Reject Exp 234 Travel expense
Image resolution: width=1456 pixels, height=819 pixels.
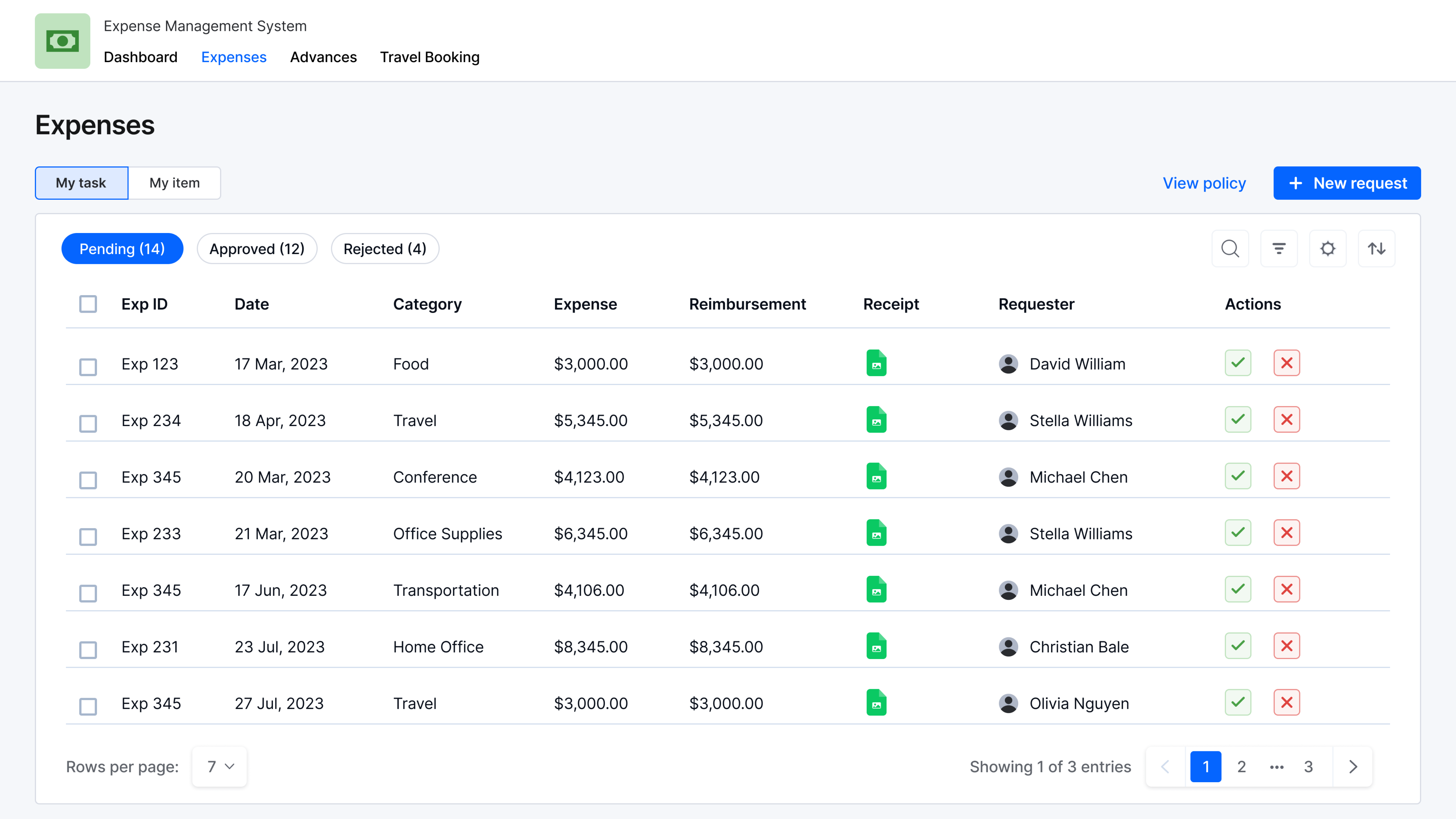click(1287, 420)
